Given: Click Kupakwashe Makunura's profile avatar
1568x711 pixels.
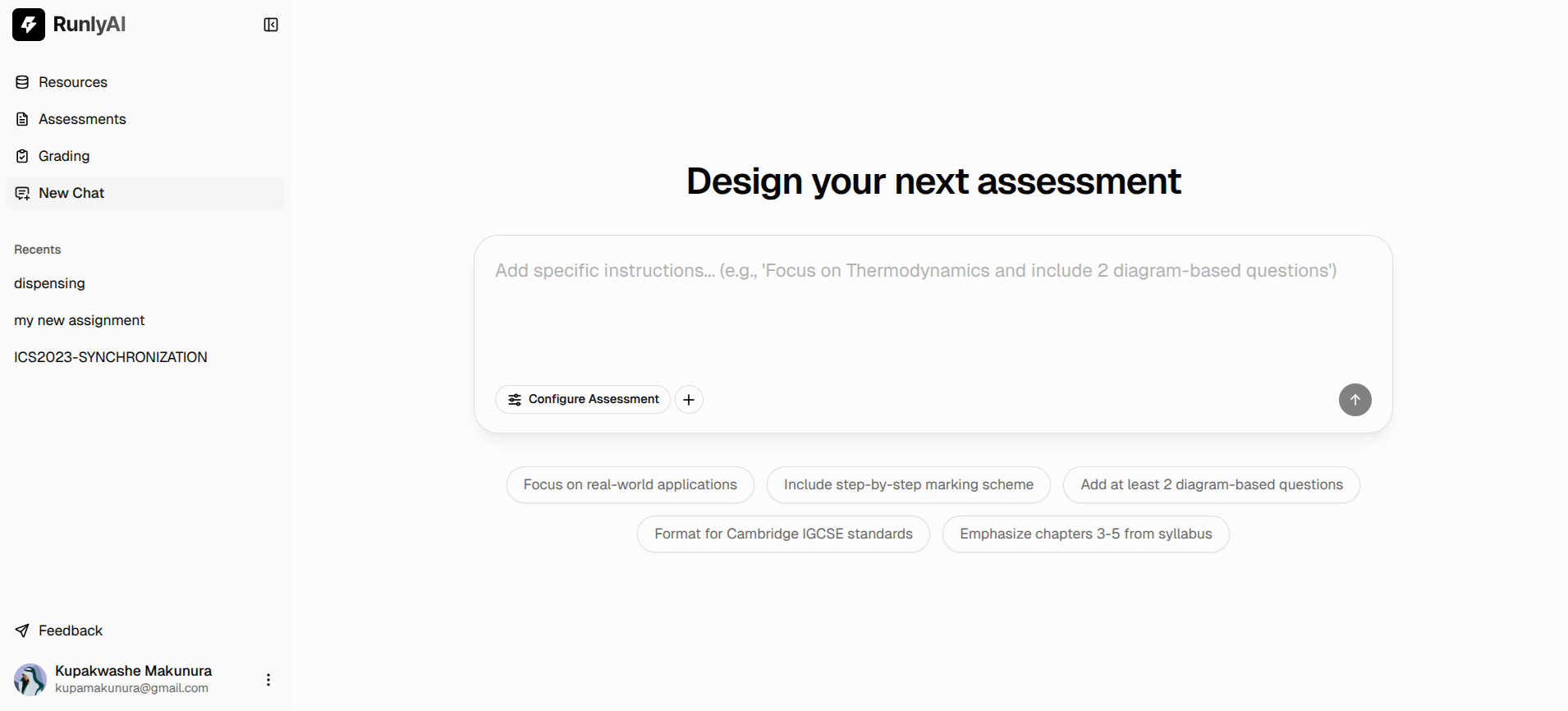Looking at the screenshot, I should tap(29, 679).
